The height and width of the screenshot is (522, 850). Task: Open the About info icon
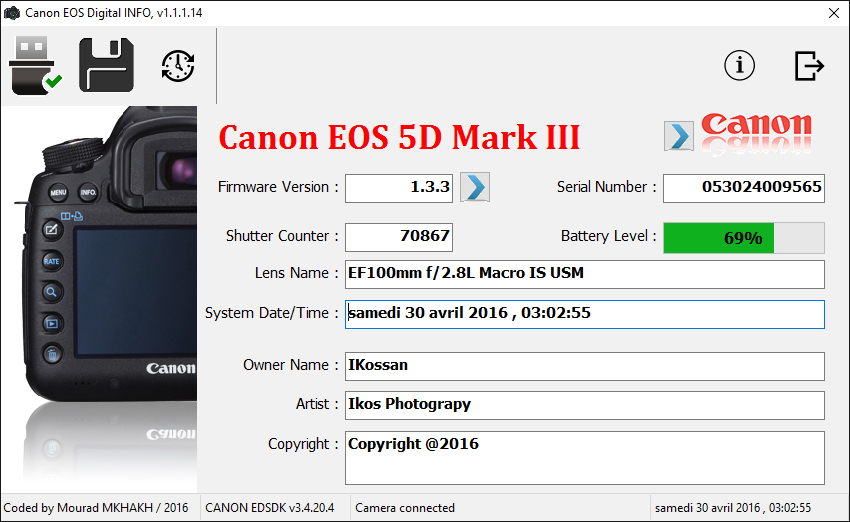pyautogui.click(x=739, y=66)
